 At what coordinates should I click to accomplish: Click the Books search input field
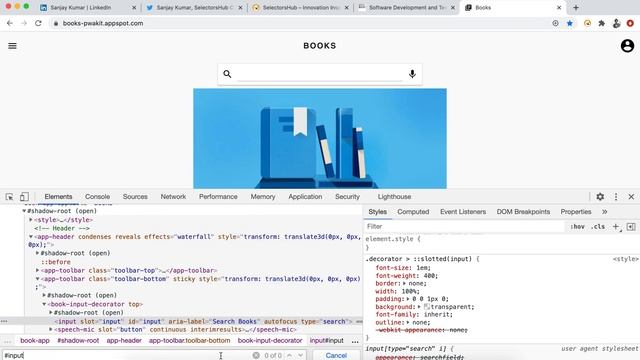pyautogui.click(x=320, y=74)
